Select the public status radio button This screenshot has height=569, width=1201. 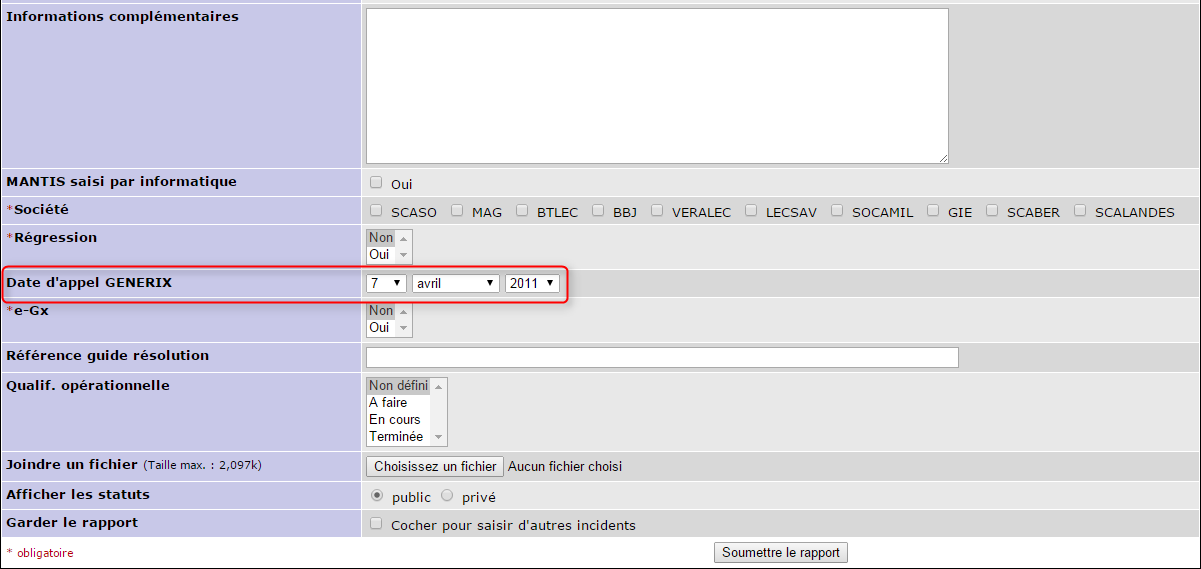[377, 495]
